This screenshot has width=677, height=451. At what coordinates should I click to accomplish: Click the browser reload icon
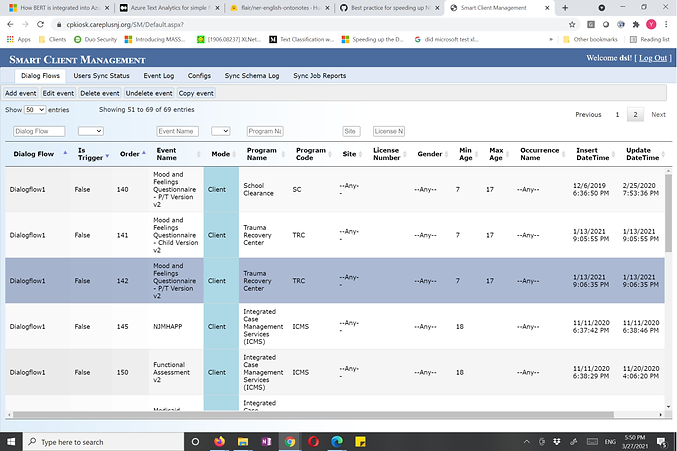39,23
